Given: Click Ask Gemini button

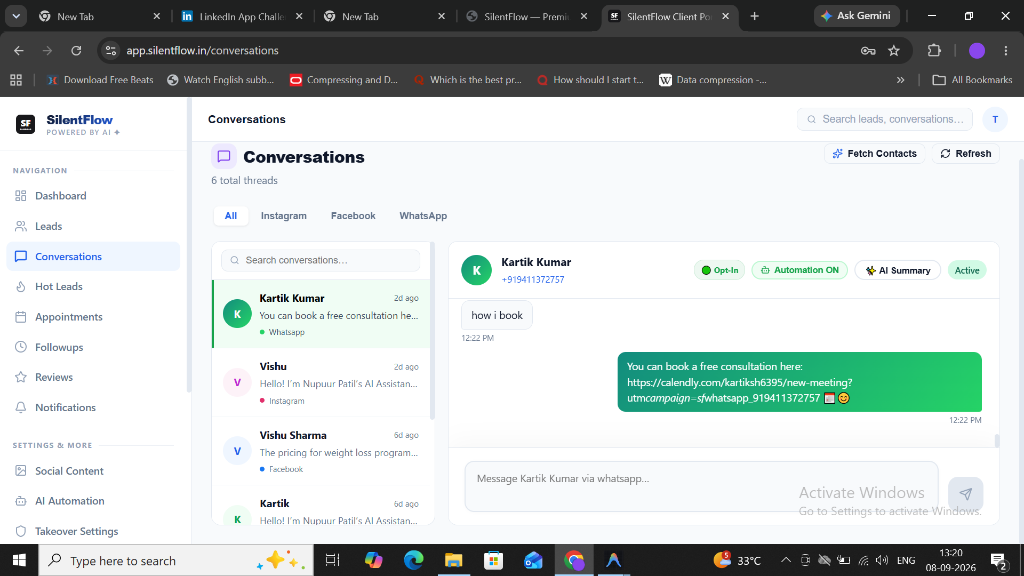Looking at the screenshot, I should coord(856,16).
